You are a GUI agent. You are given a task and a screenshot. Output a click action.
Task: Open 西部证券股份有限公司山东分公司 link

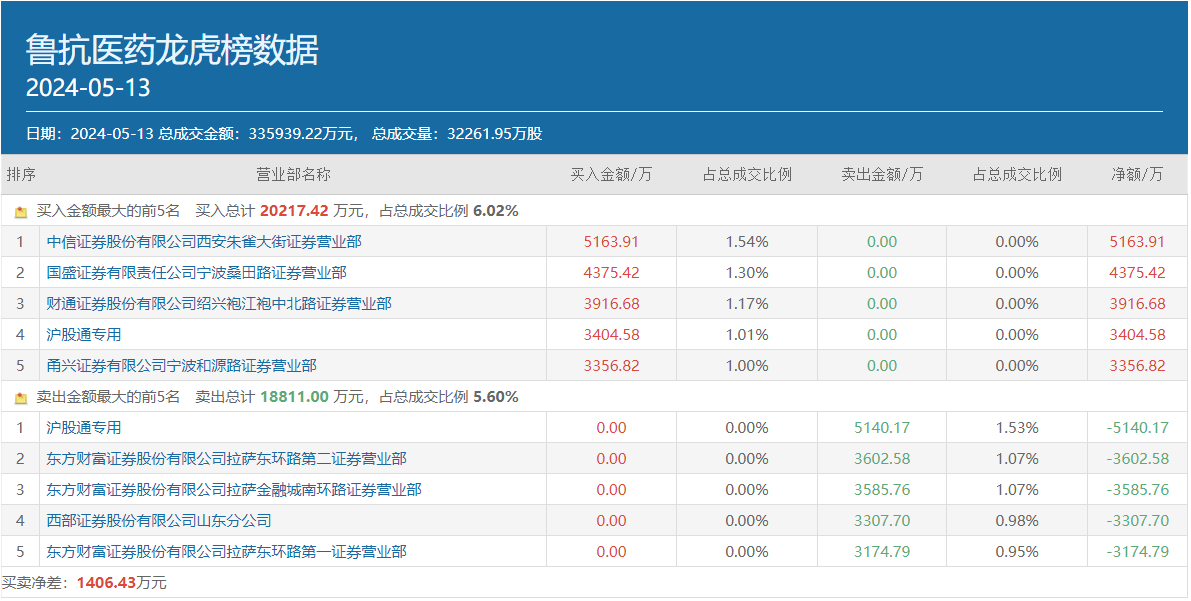159,521
